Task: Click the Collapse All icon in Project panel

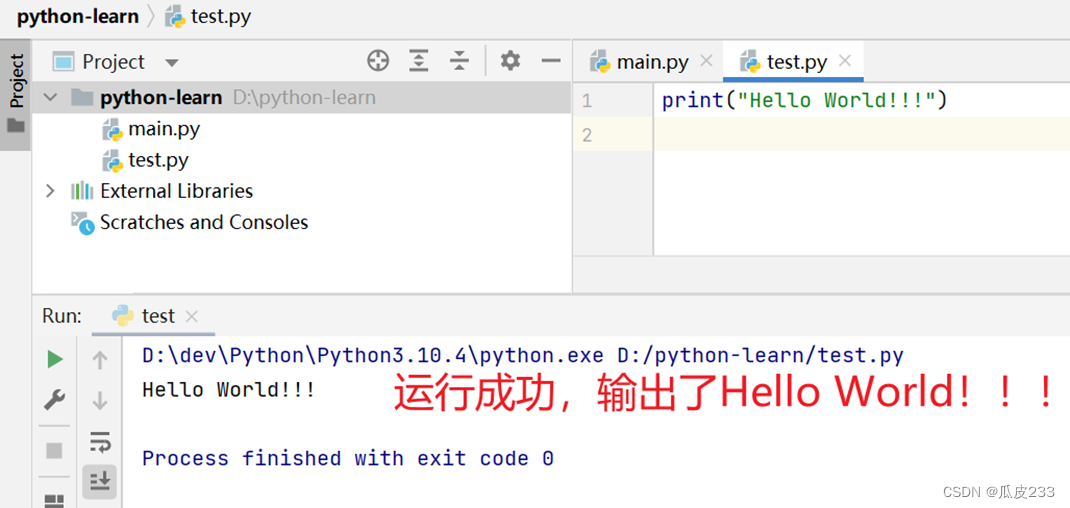Action: (459, 61)
